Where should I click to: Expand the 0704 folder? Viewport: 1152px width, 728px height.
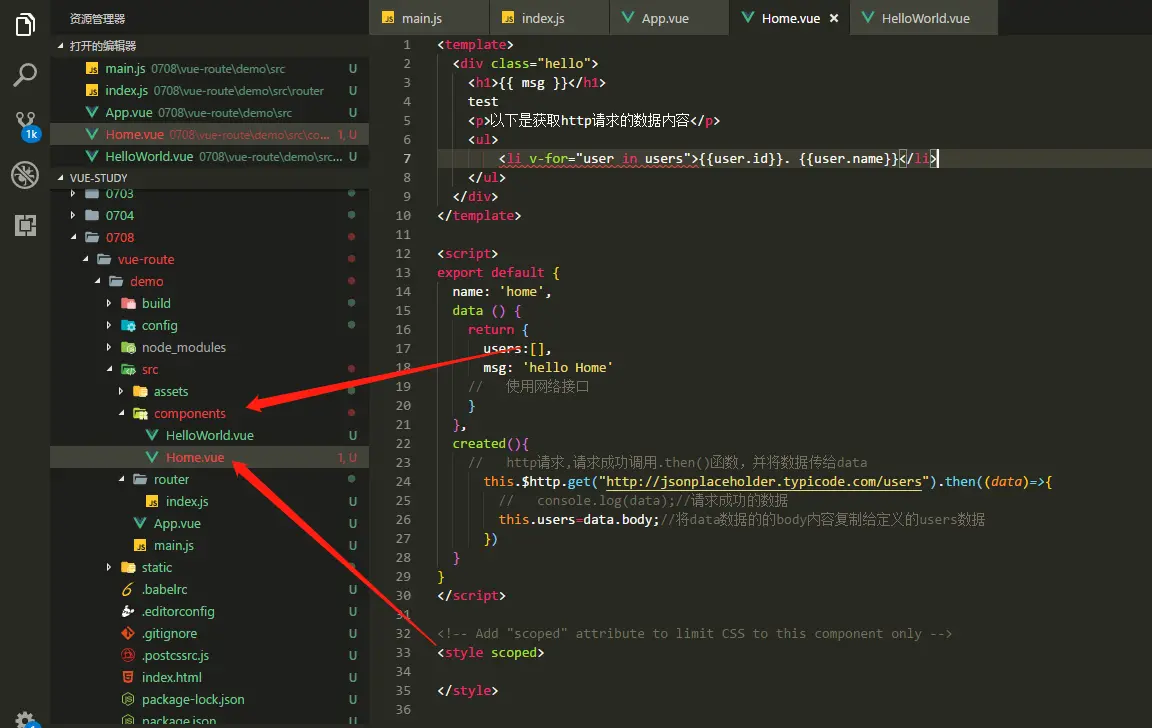[x=209, y=215]
